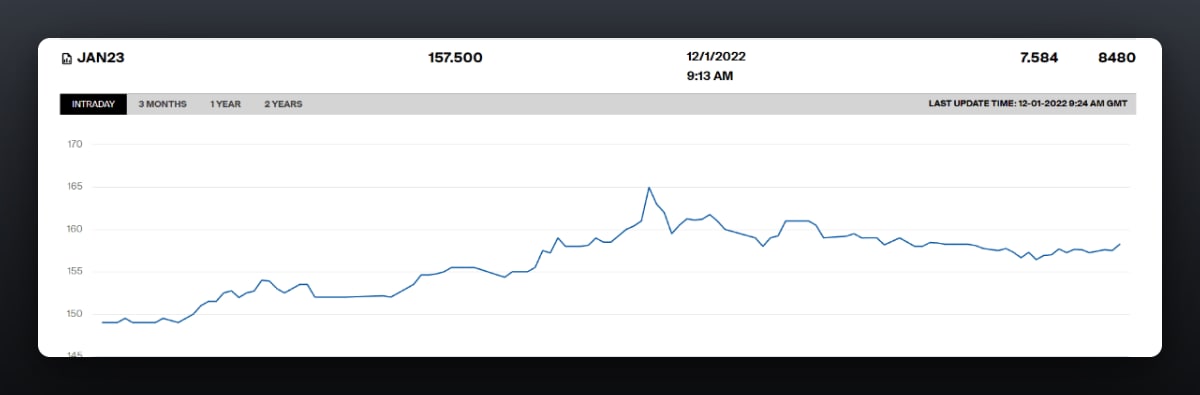
Task: Click the 155 axis label
Action: (x=74, y=272)
